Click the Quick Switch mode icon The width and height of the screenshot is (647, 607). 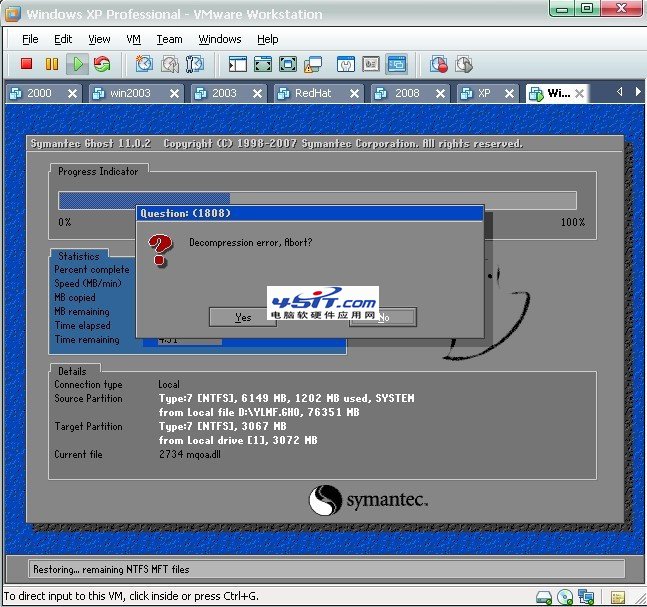click(263, 64)
